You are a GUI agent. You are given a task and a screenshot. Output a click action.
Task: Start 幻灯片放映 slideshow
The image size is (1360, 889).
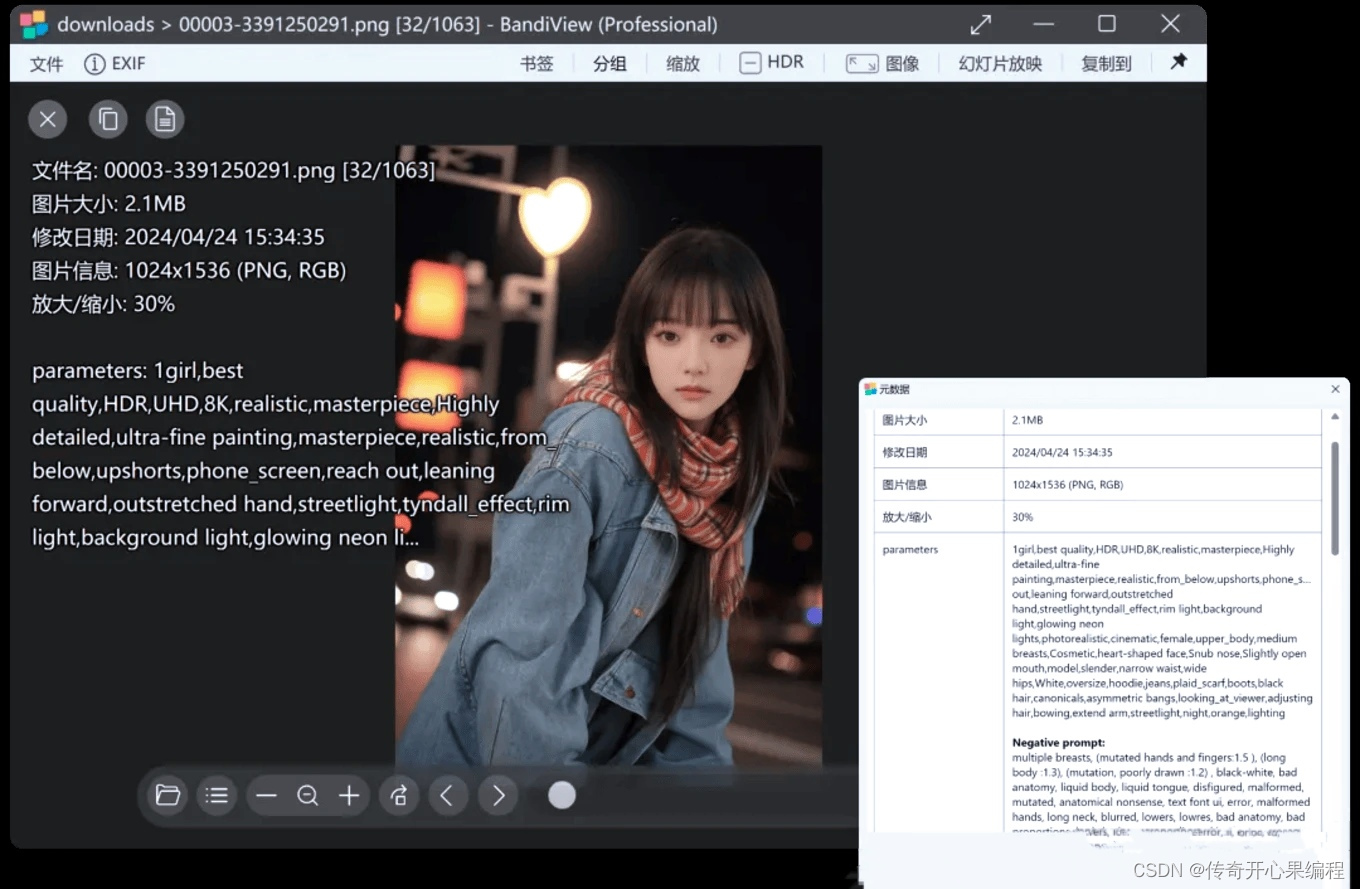point(1000,64)
